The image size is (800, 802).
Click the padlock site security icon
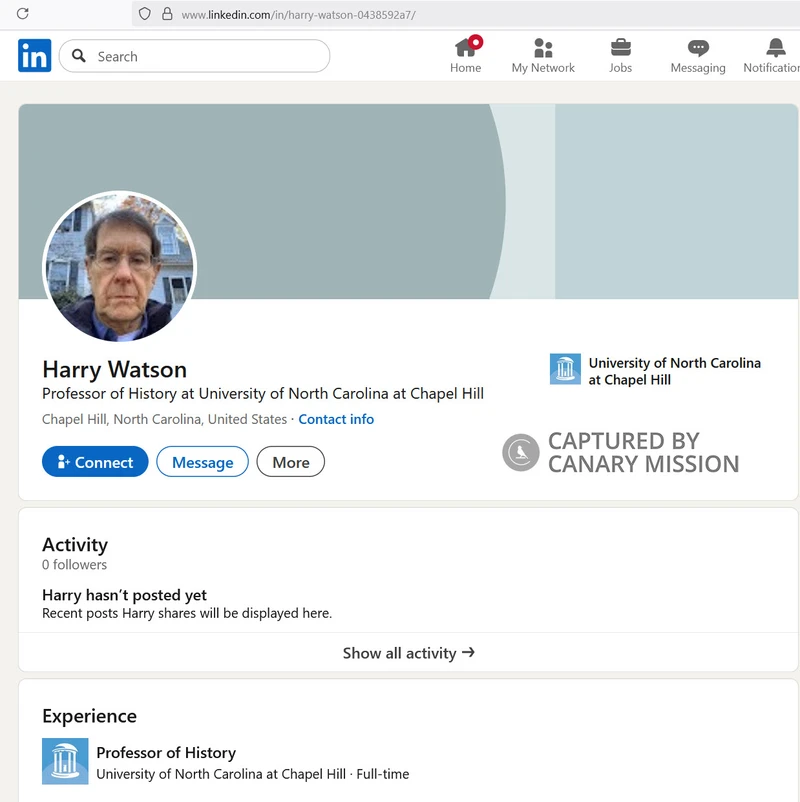167,14
